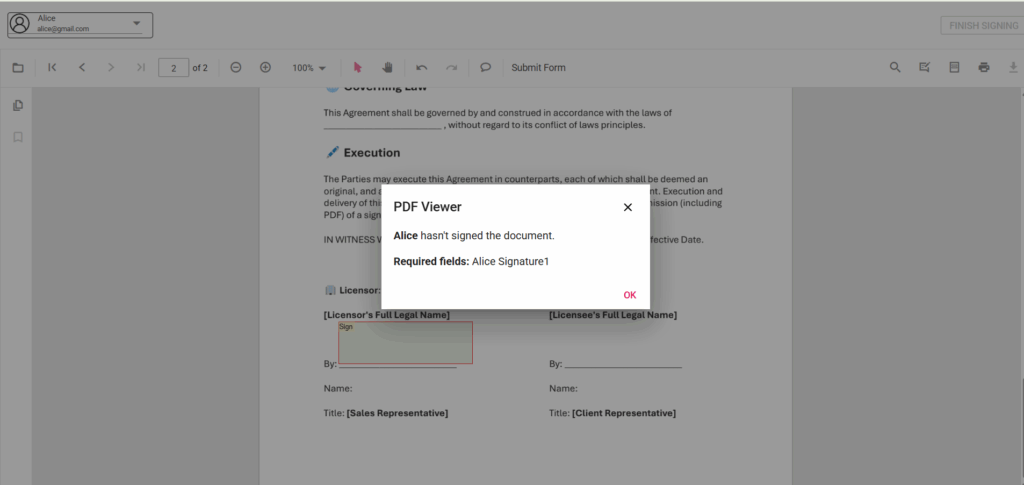This screenshot has width=1024, height=485.
Task: Select the pan hand tool
Action: (x=387, y=67)
